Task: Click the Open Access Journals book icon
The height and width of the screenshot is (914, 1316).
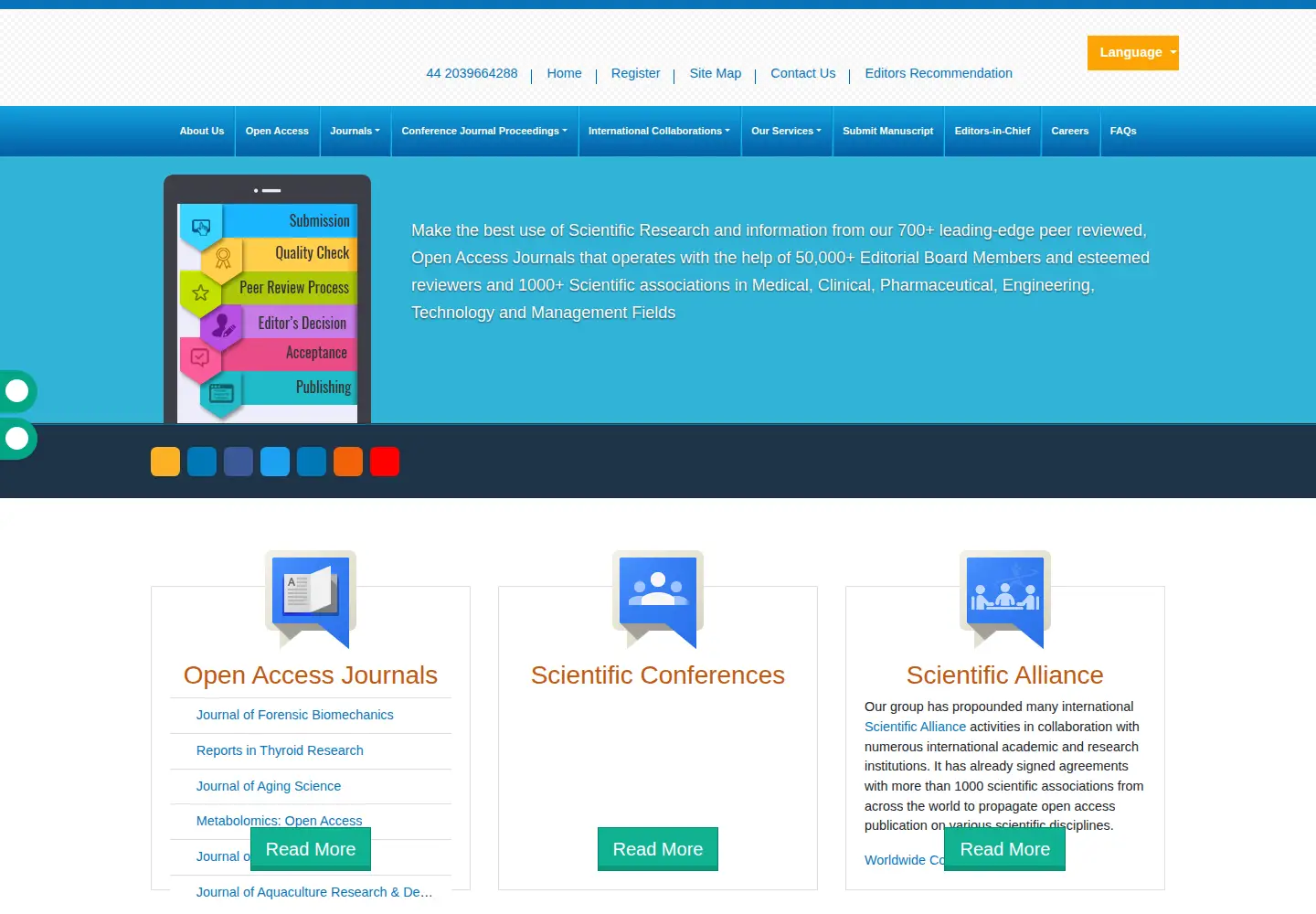Action: point(311,600)
